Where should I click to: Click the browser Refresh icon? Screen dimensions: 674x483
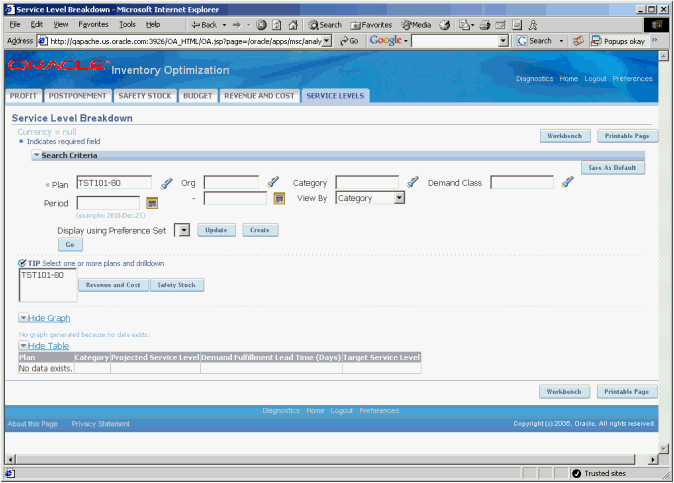277,25
